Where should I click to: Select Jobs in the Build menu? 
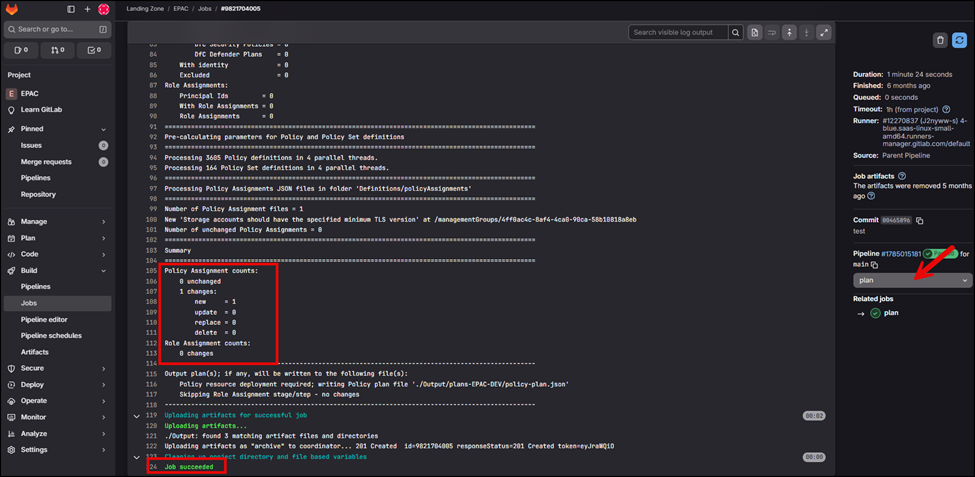coord(58,303)
